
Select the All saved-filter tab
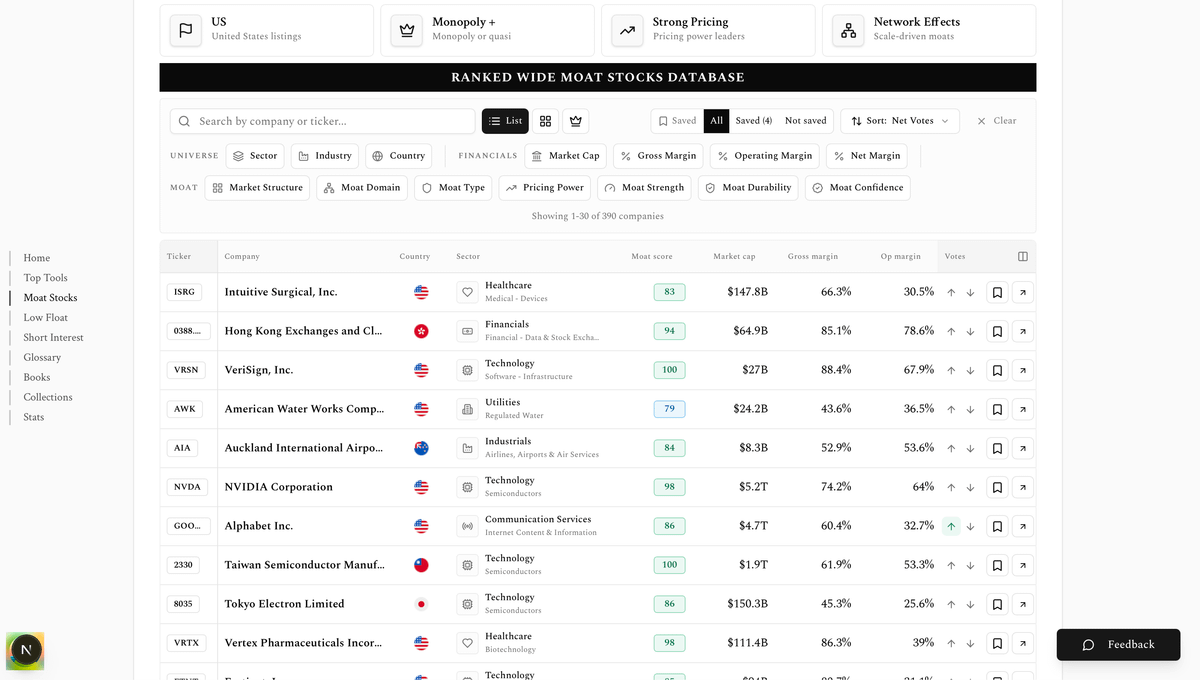pyautogui.click(x=716, y=121)
